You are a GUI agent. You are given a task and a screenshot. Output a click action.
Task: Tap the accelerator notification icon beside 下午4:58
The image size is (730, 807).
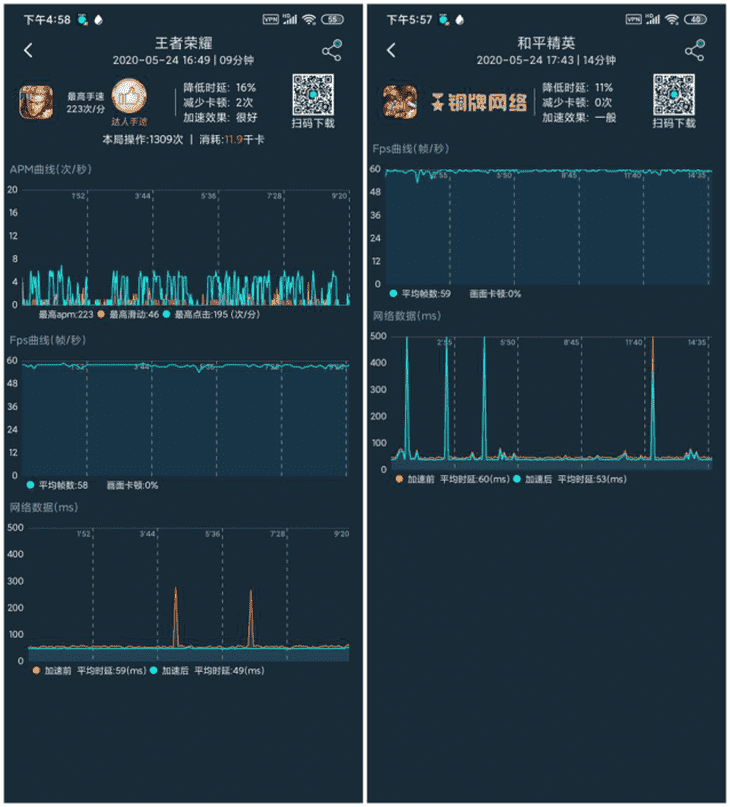point(82,20)
